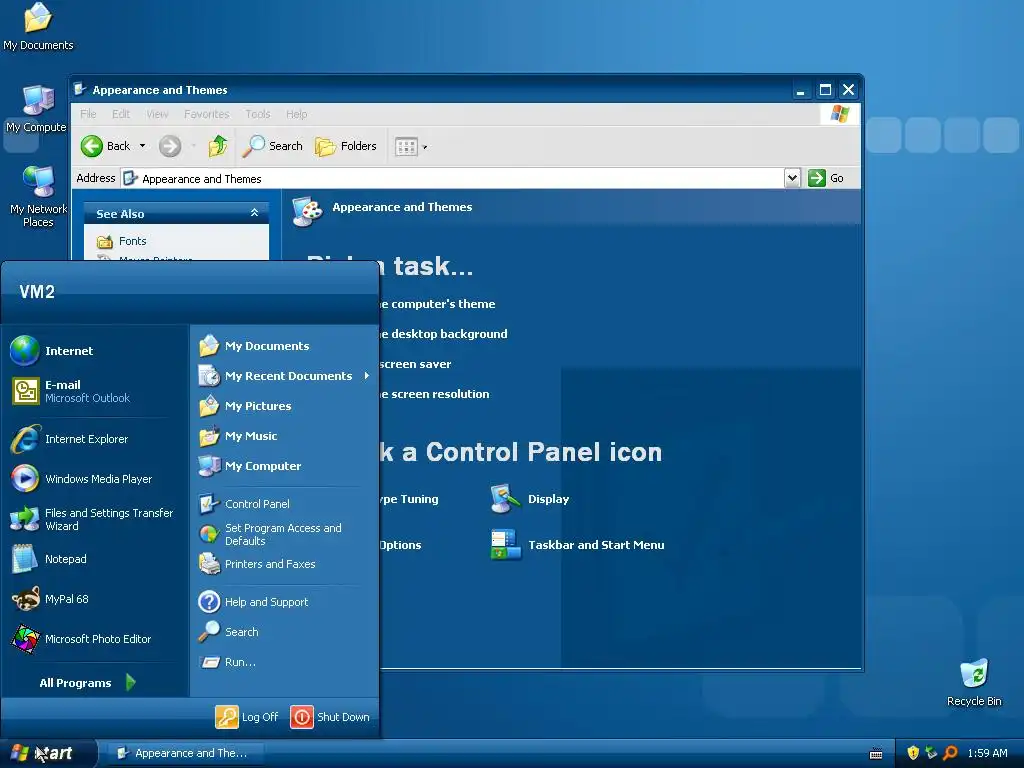Viewport: 1024px width, 768px height.
Task: Click Back arrow in Explorer toolbar
Action: point(106,146)
